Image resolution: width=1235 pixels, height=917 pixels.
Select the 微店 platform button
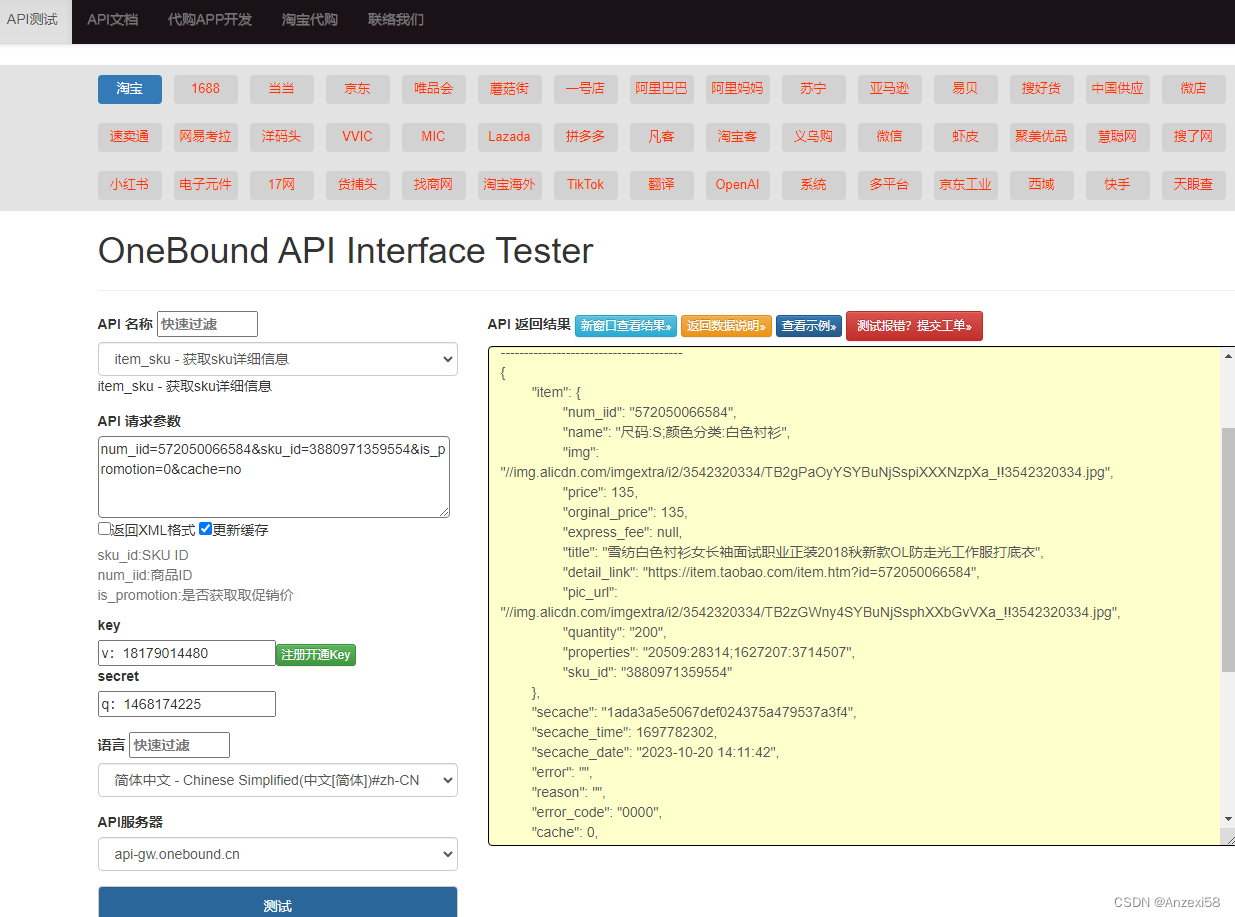pyautogui.click(x=1194, y=89)
